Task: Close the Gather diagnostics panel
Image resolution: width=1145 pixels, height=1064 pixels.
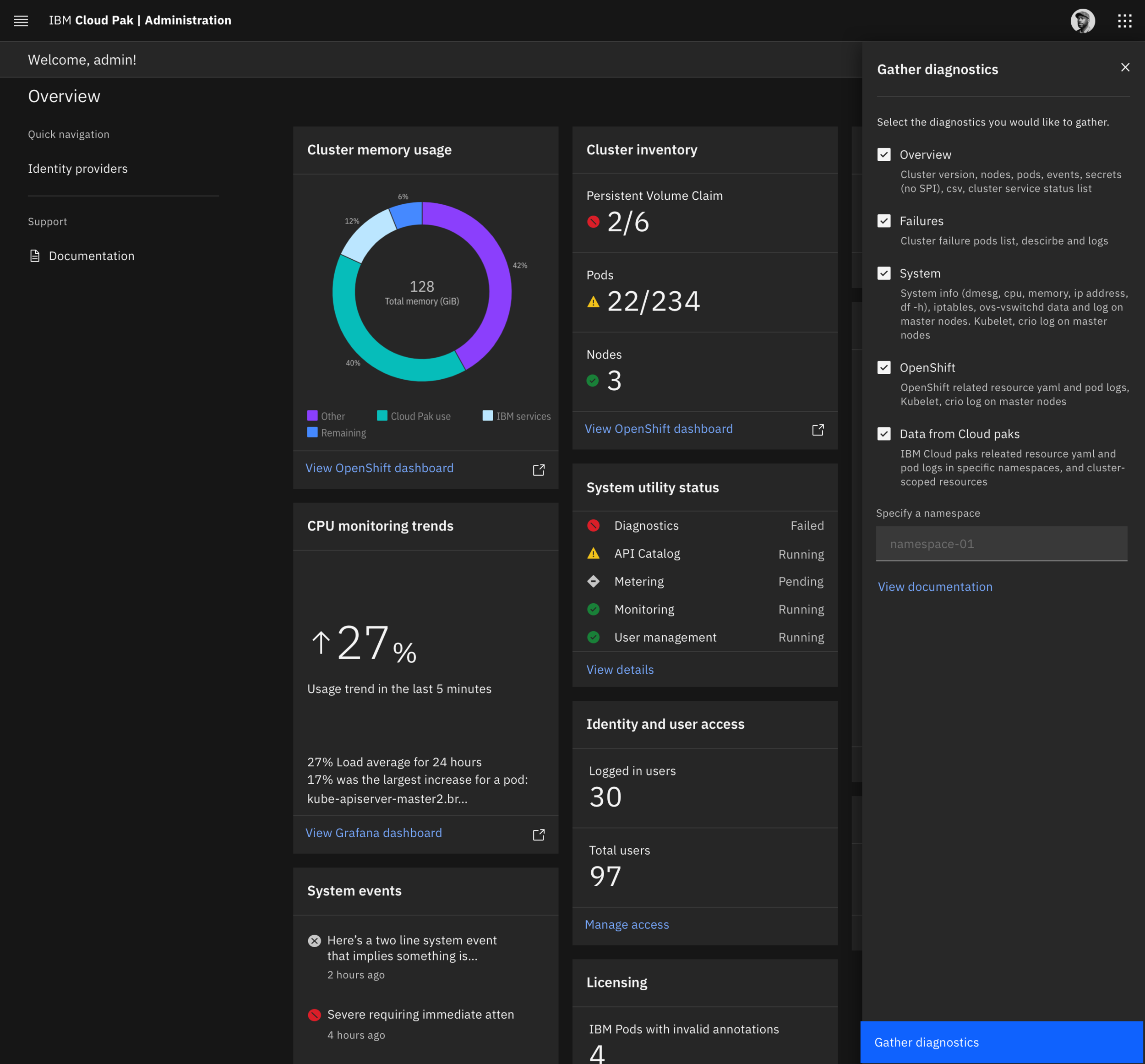Action: [1125, 67]
